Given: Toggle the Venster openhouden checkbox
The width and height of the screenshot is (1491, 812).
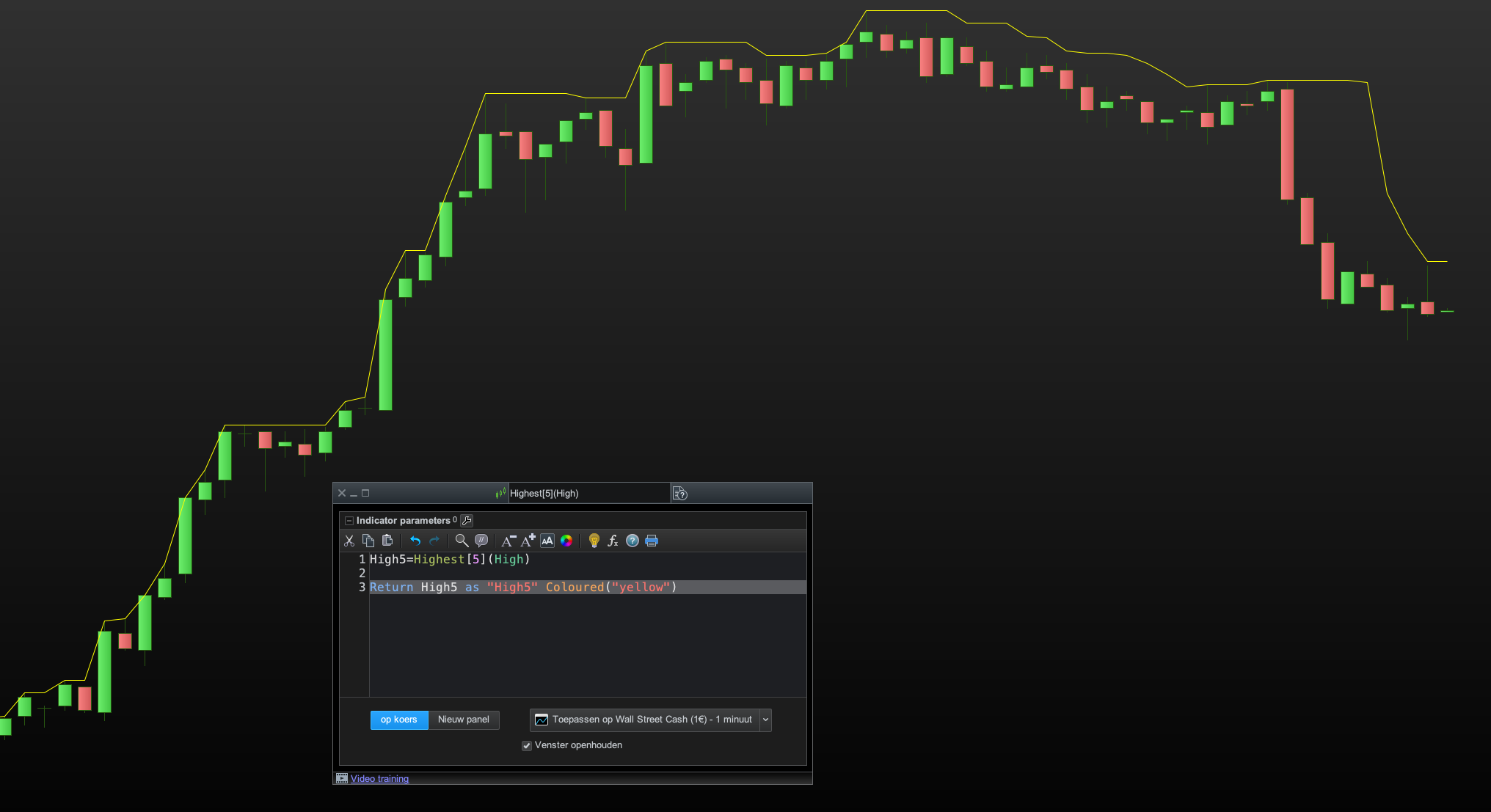Looking at the screenshot, I should pos(527,745).
